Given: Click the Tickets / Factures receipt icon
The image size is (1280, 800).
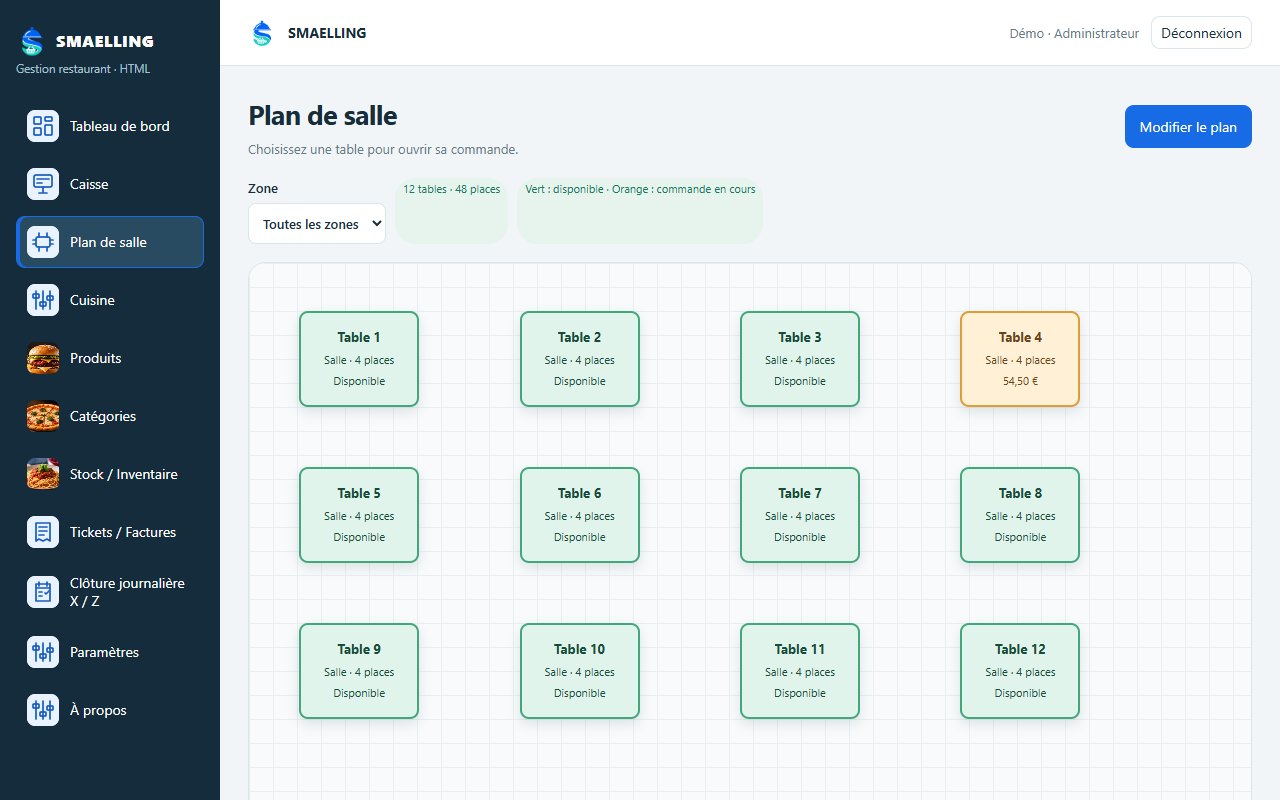Looking at the screenshot, I should point(43,532).
